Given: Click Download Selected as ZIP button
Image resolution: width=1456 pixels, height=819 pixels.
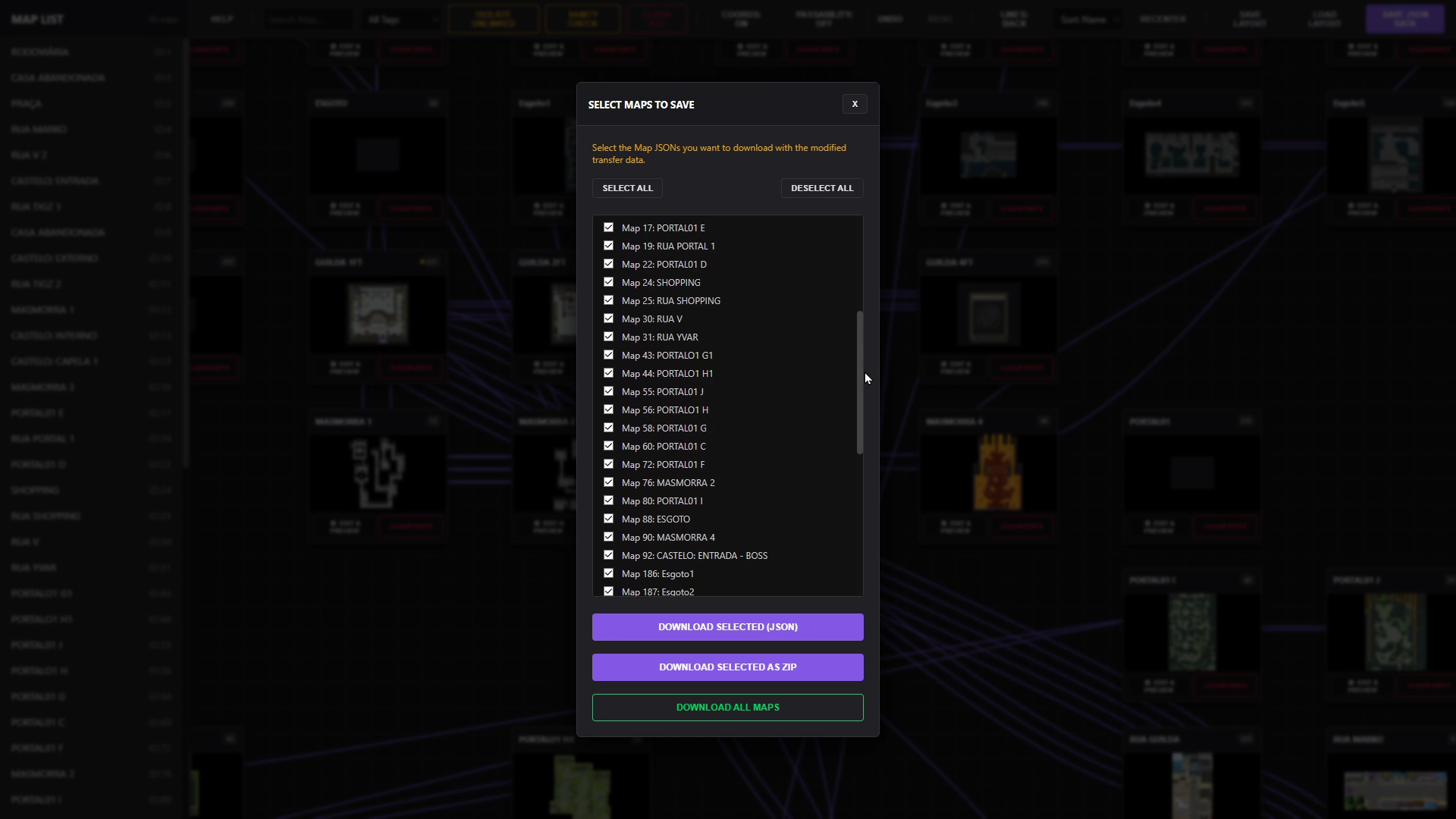Looking at the screenshot, I should (x=728, y=667).
